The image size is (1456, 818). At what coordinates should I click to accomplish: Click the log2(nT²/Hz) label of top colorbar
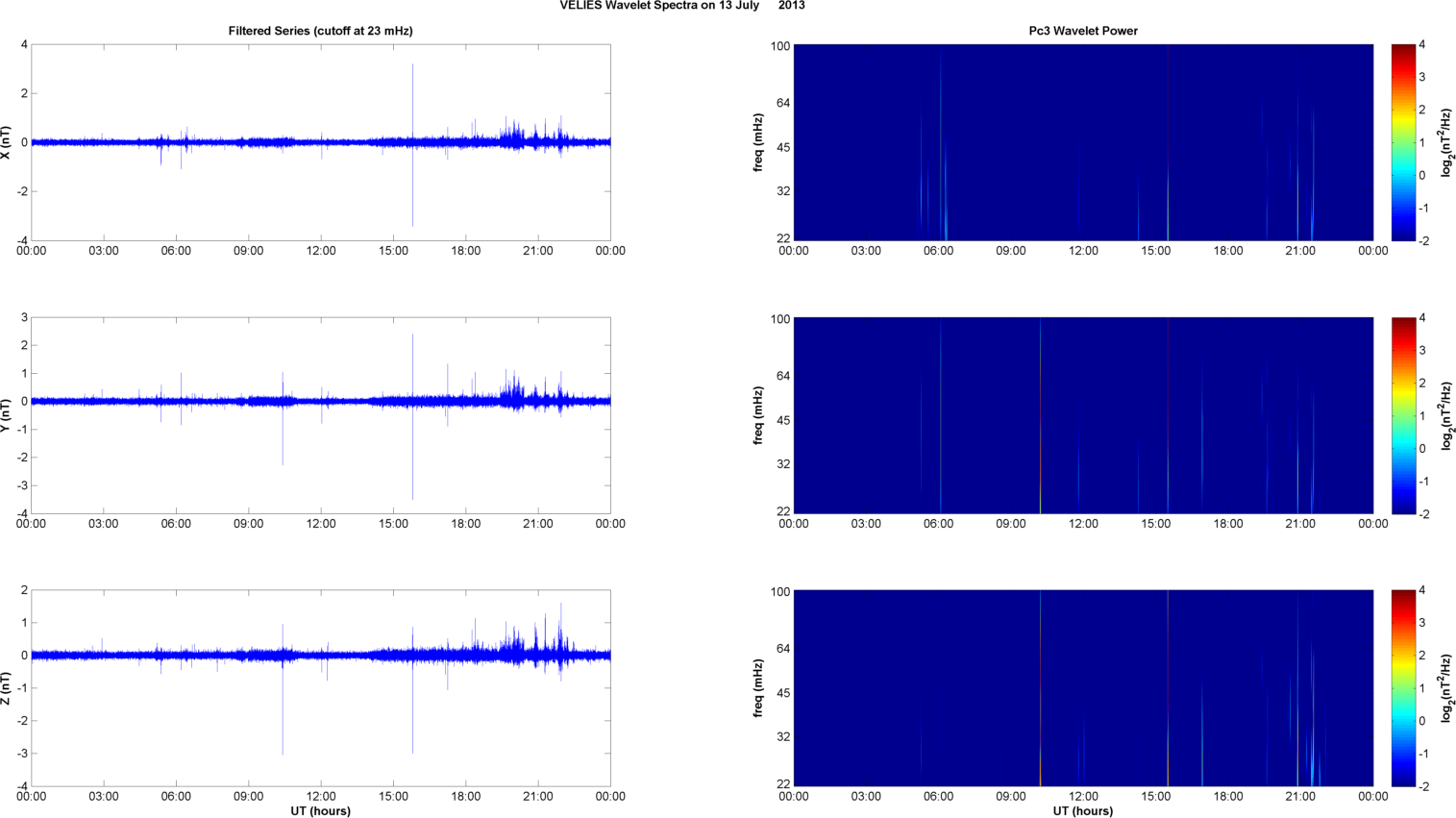1446,142
